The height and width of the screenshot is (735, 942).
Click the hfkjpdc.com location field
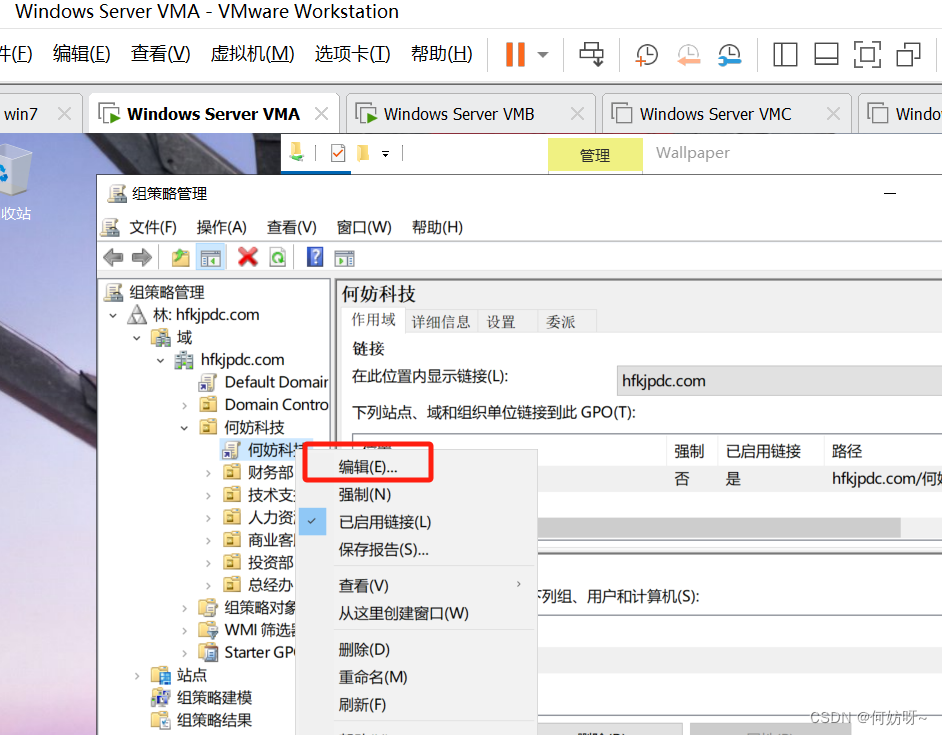[x=778, y=381]
